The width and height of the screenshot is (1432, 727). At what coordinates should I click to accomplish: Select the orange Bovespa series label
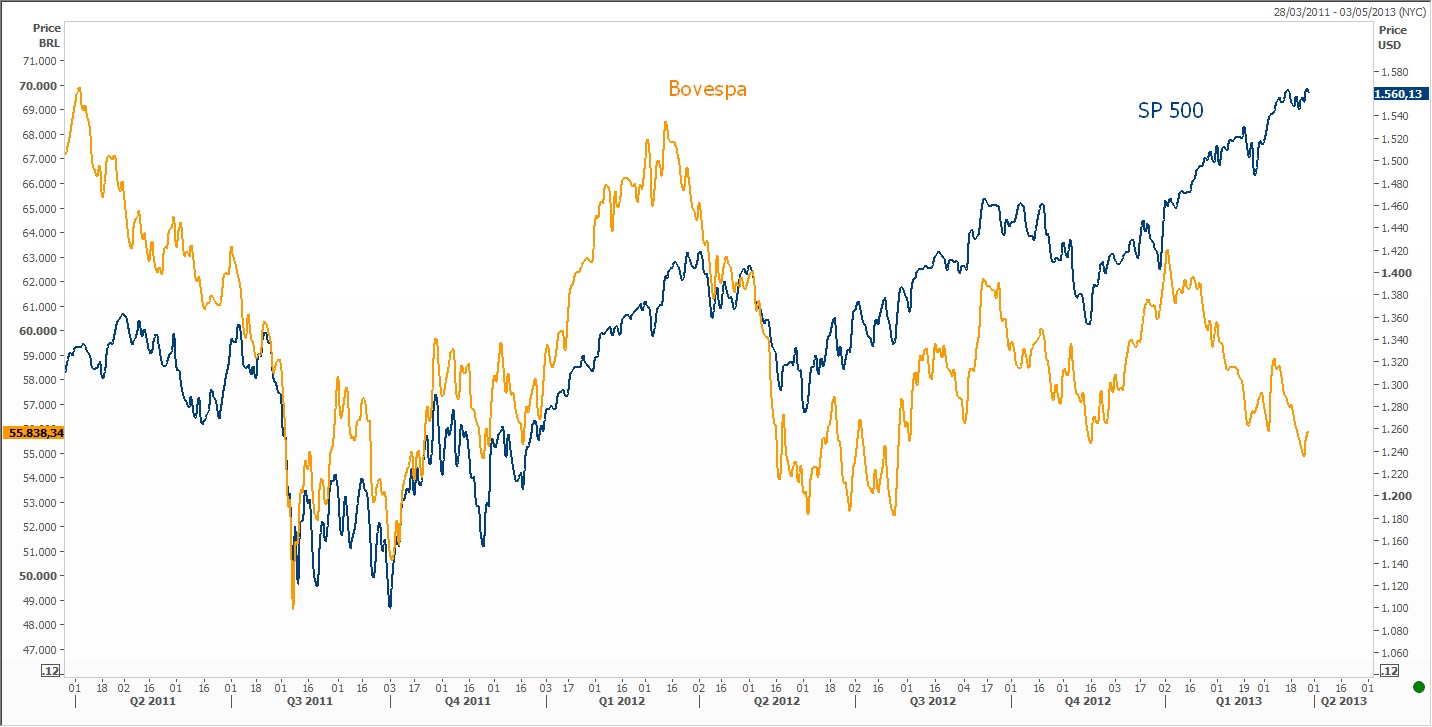click(707, 89)
